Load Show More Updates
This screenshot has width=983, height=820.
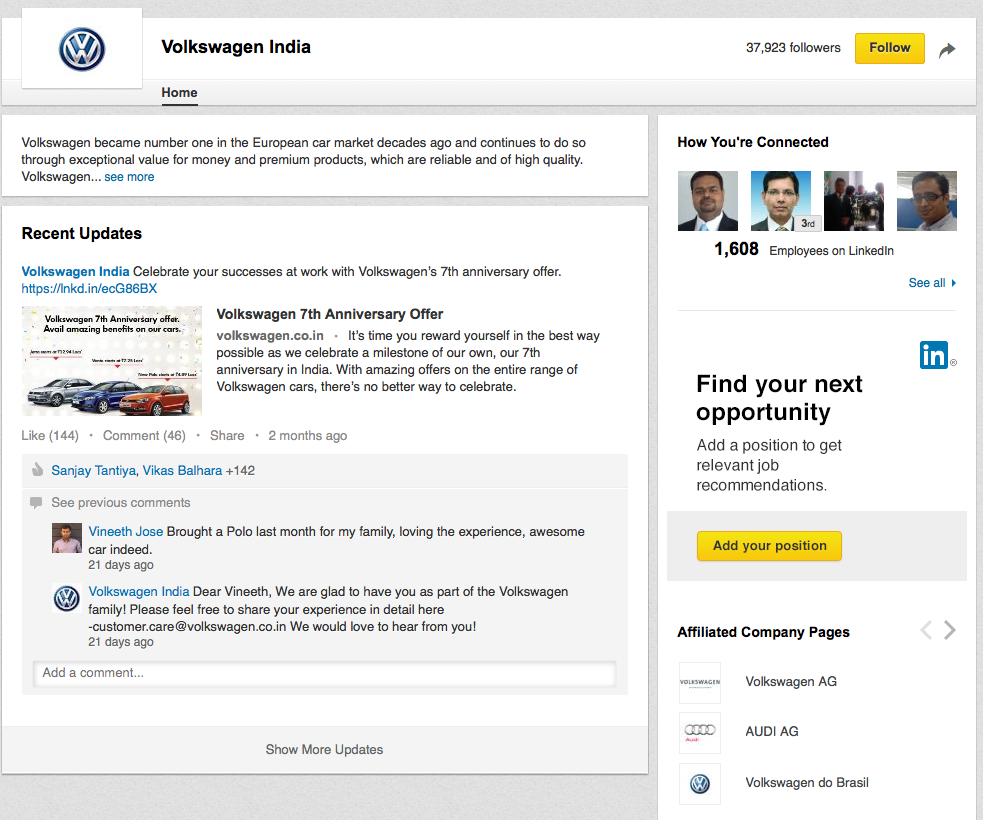click(324, 750)
